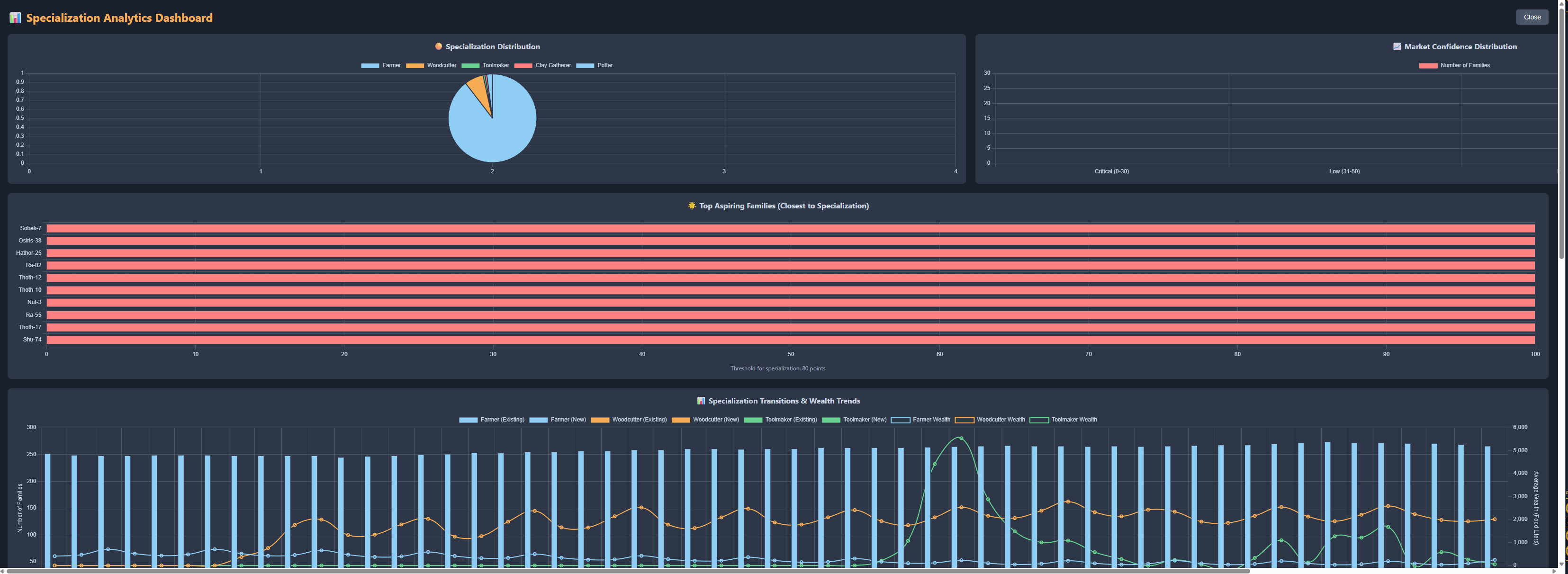Click the pie icon next to Specialization Distribution
Screen dimensions: 1568x574
438,46
